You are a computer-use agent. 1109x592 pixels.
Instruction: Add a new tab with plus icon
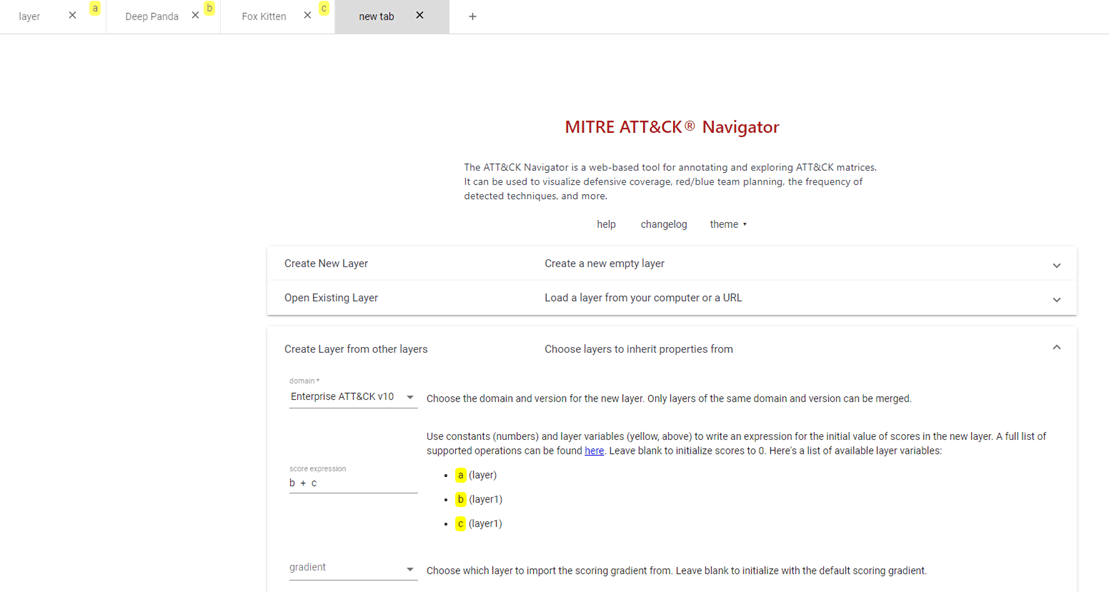(x=473, y=16)
